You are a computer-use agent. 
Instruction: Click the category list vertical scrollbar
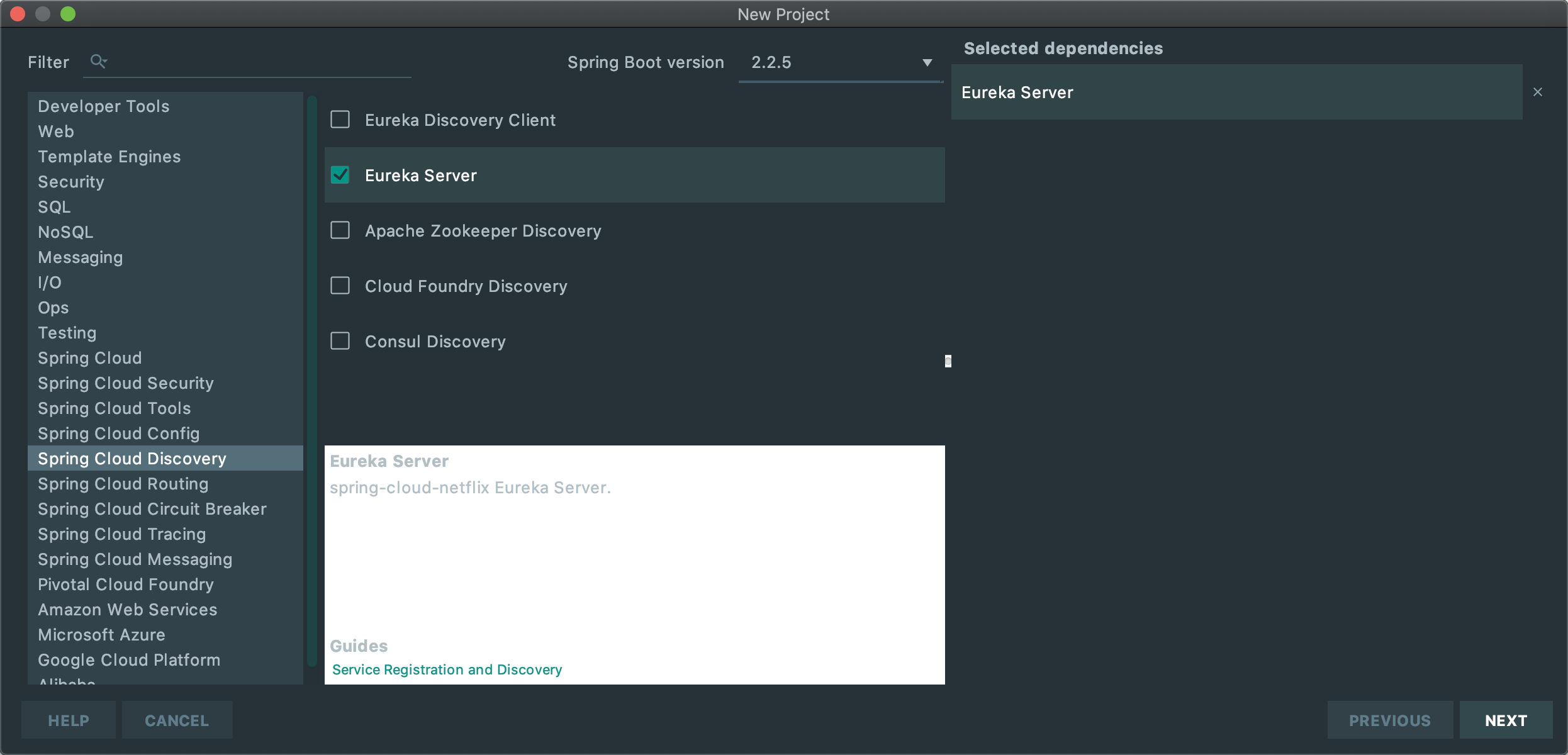click(311, 377)
